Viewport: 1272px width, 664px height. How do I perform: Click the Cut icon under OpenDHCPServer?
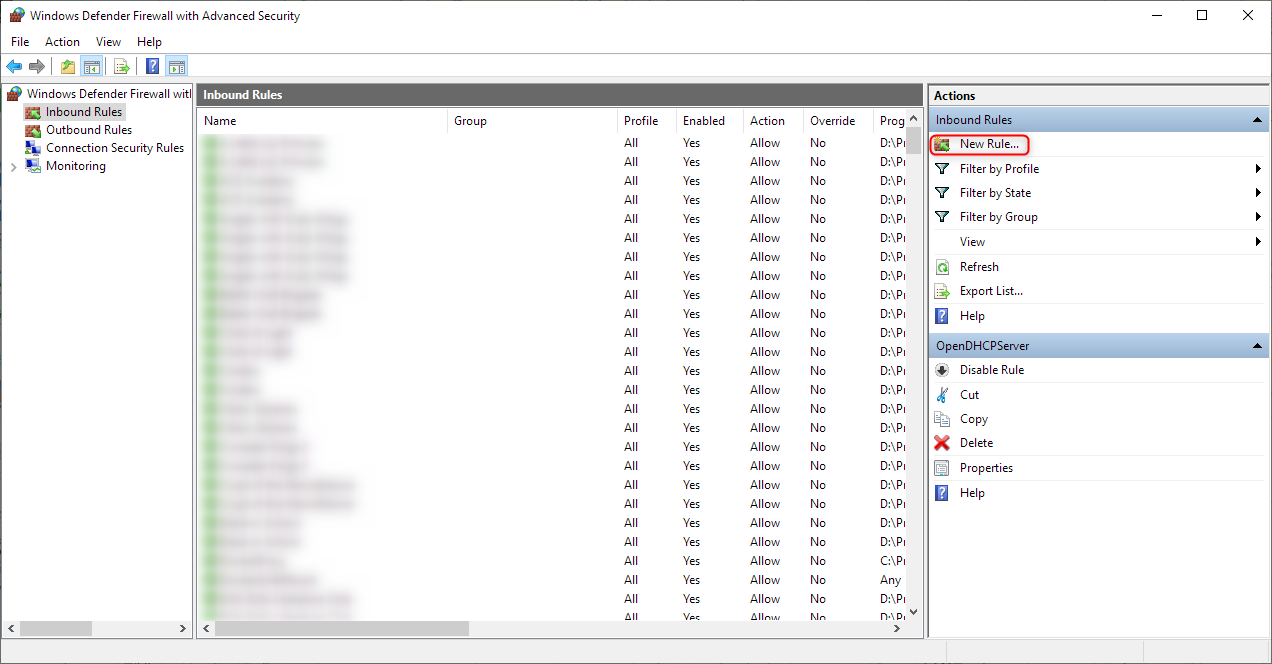pos(941,394)
